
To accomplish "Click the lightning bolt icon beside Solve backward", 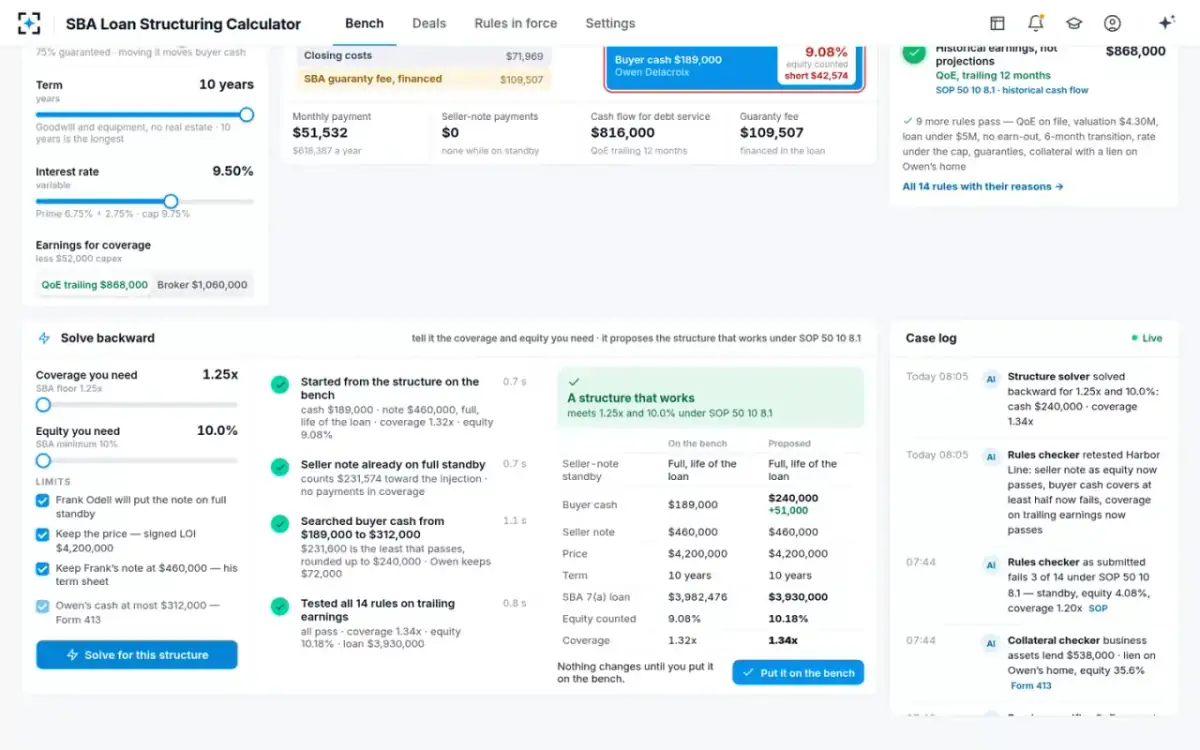I will coord(44,338).
